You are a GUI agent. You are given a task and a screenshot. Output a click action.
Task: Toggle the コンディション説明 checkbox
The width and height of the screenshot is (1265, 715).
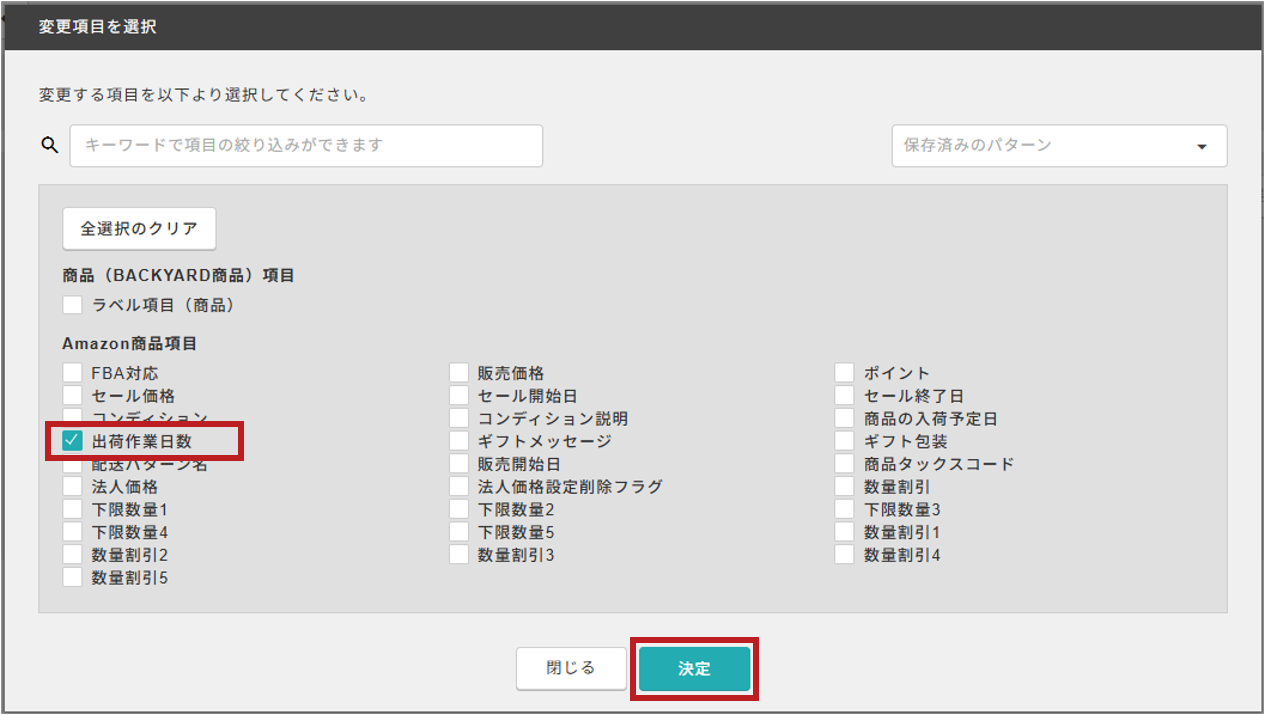458,419
